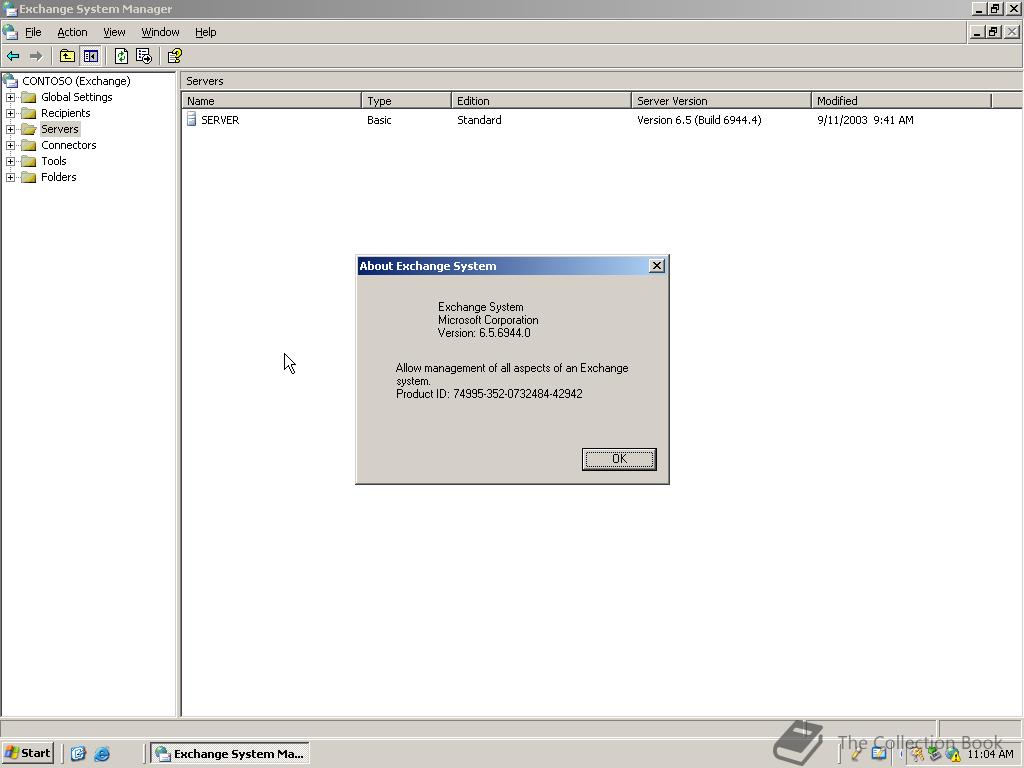Expand the Connectors node
Screen dimensions: 1024x768
[10, 145]
